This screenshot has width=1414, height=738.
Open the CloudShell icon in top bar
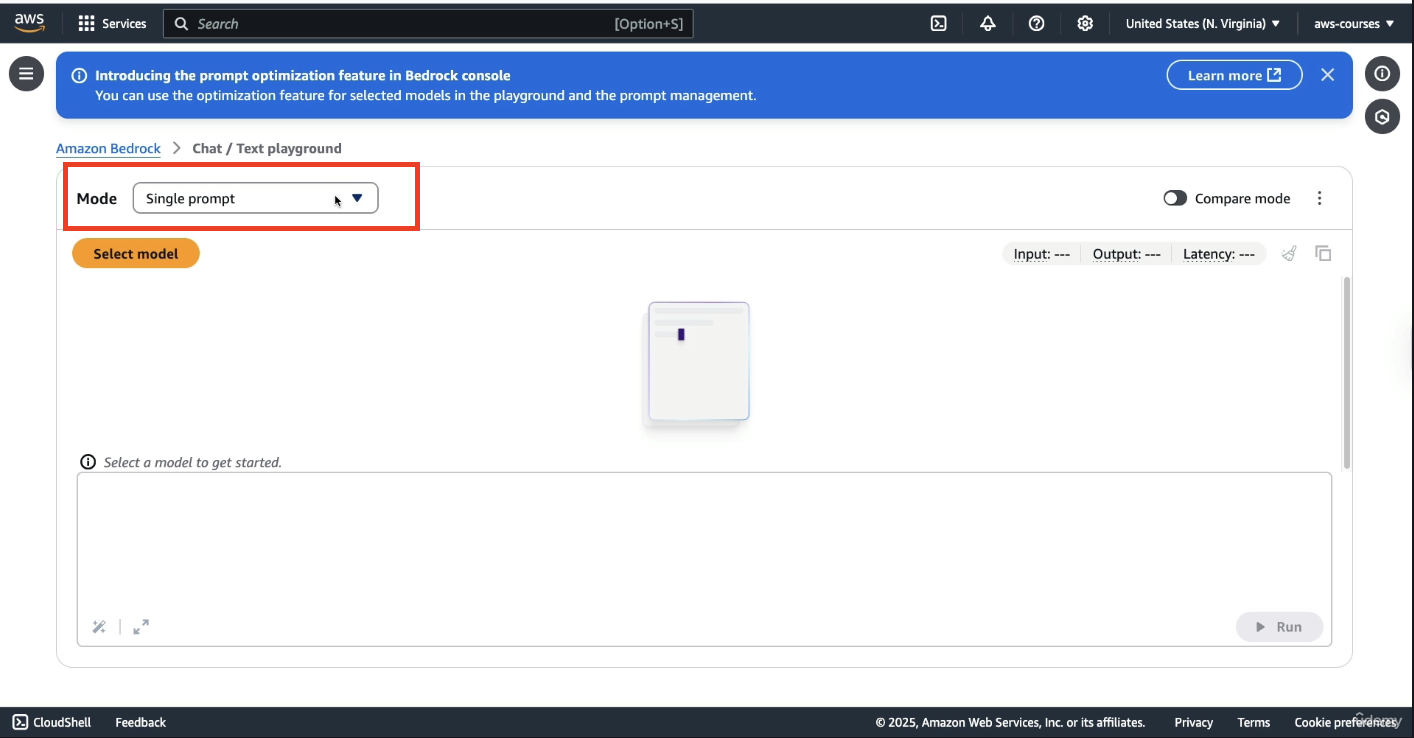939,23
